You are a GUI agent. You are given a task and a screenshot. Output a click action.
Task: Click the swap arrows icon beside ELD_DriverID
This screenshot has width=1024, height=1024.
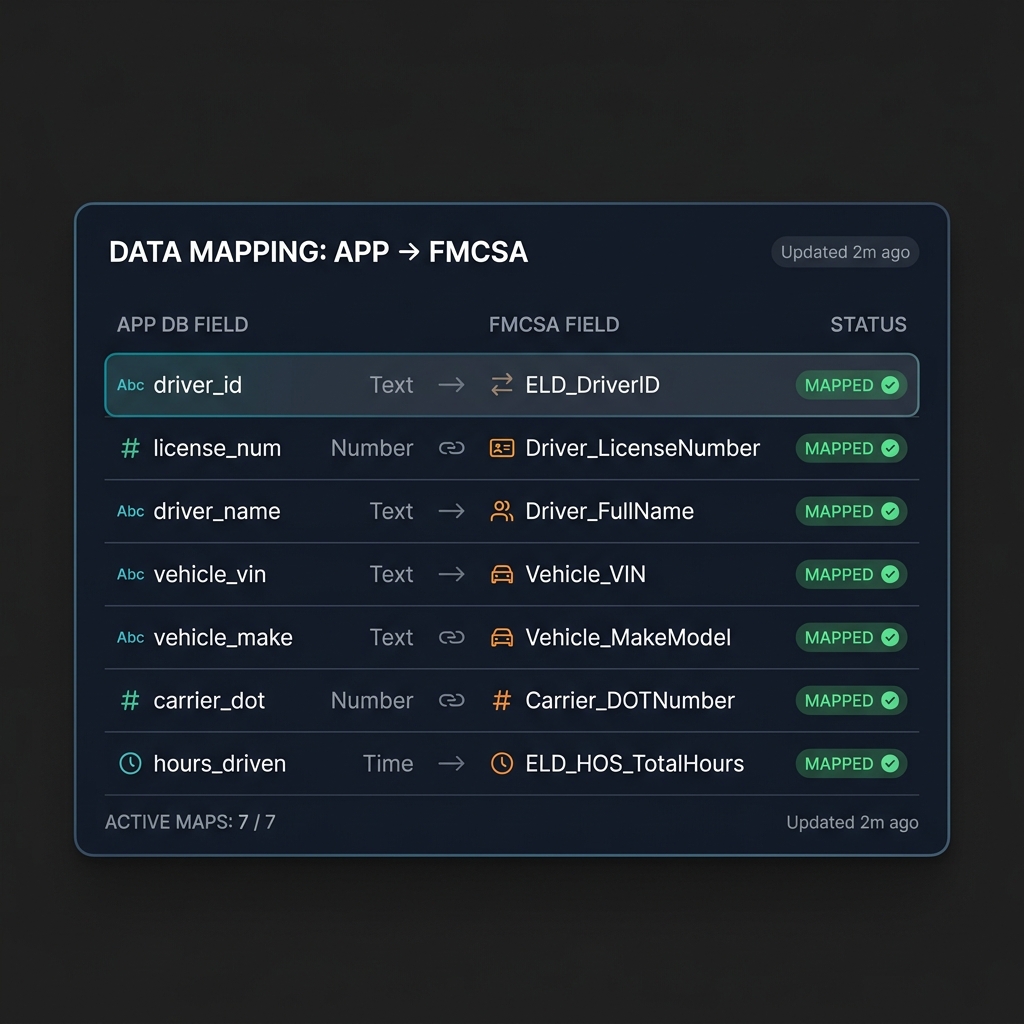pyautogui.click(x=502, y=385)
